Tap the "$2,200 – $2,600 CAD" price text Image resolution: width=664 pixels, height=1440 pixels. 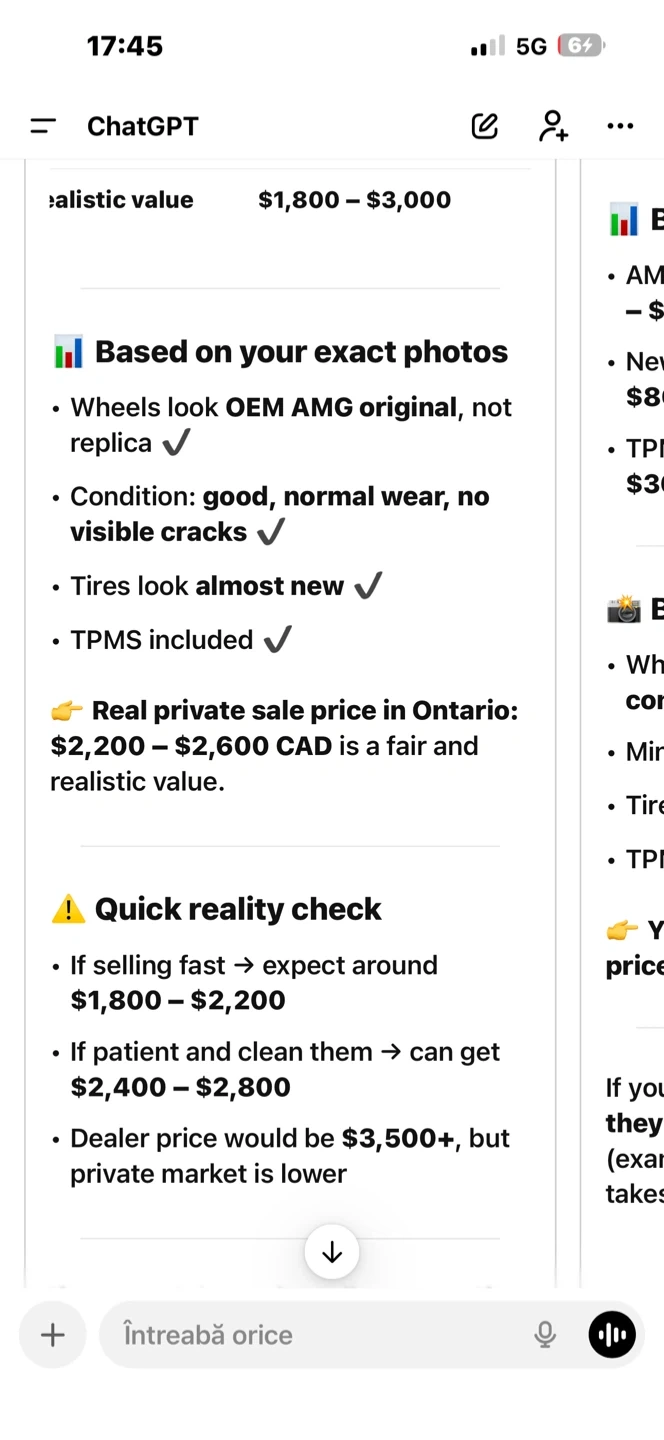[191, 746]
